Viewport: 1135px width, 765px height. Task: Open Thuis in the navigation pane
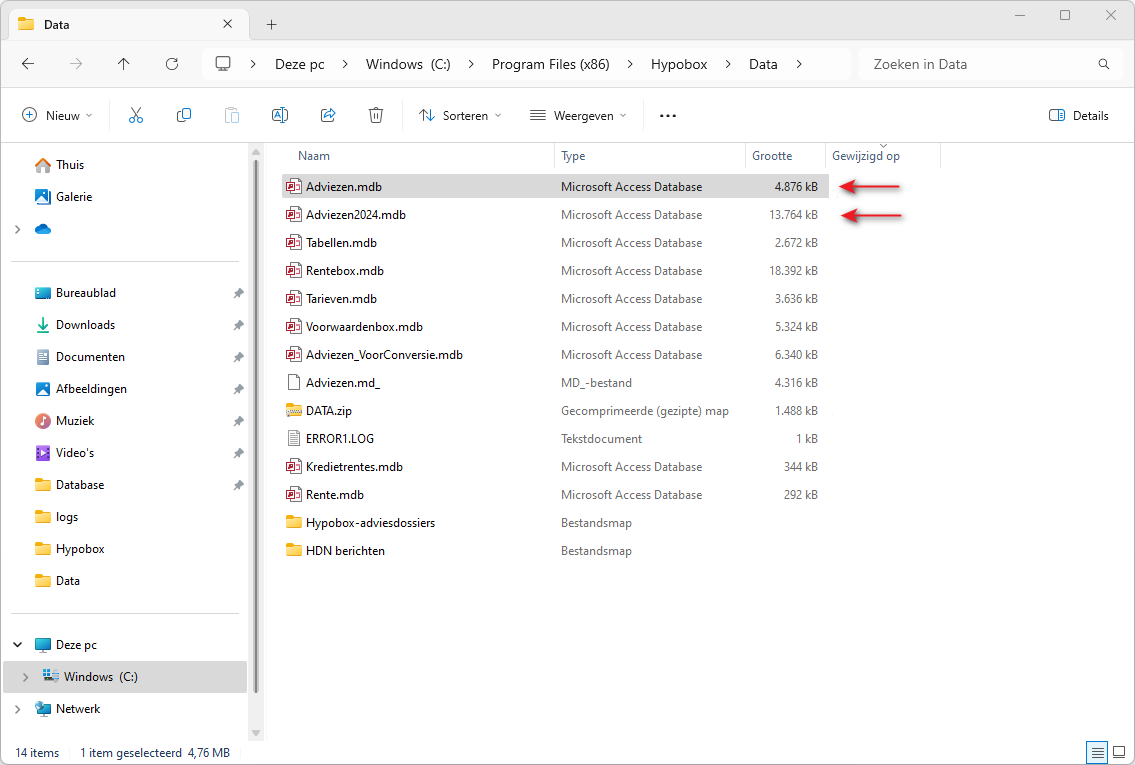[70, 165]
